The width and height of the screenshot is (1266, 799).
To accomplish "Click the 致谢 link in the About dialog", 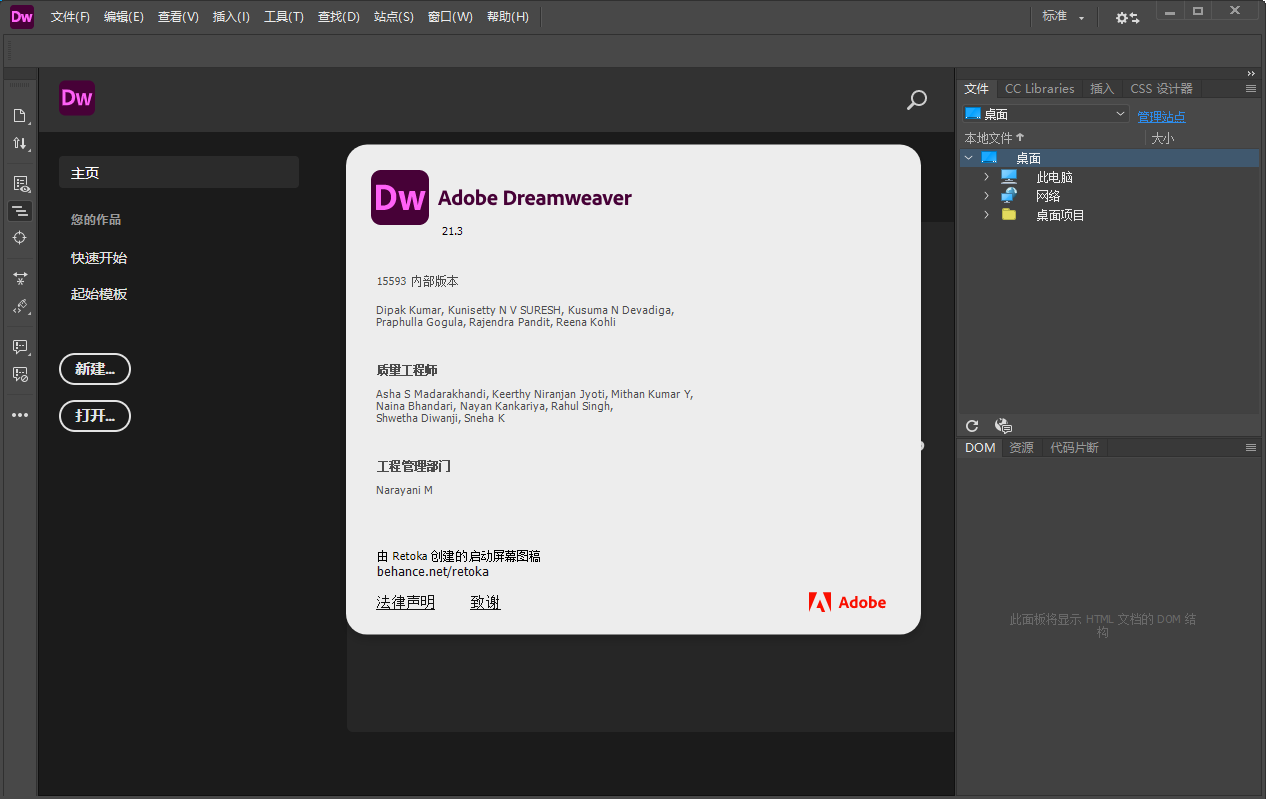I will [485, 602].
